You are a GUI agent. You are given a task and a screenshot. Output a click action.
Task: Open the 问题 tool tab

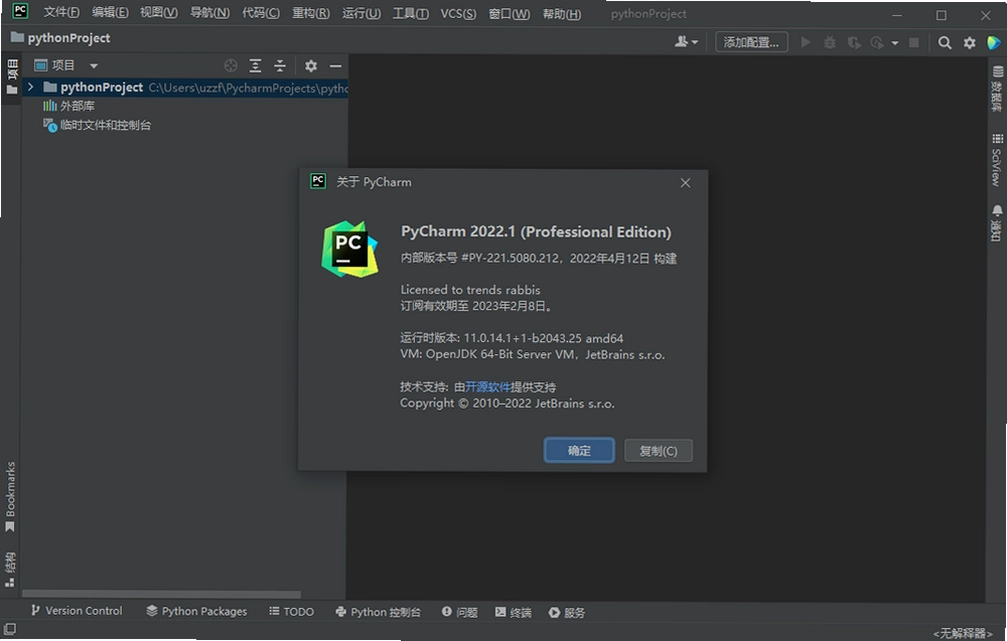(460, 612)
